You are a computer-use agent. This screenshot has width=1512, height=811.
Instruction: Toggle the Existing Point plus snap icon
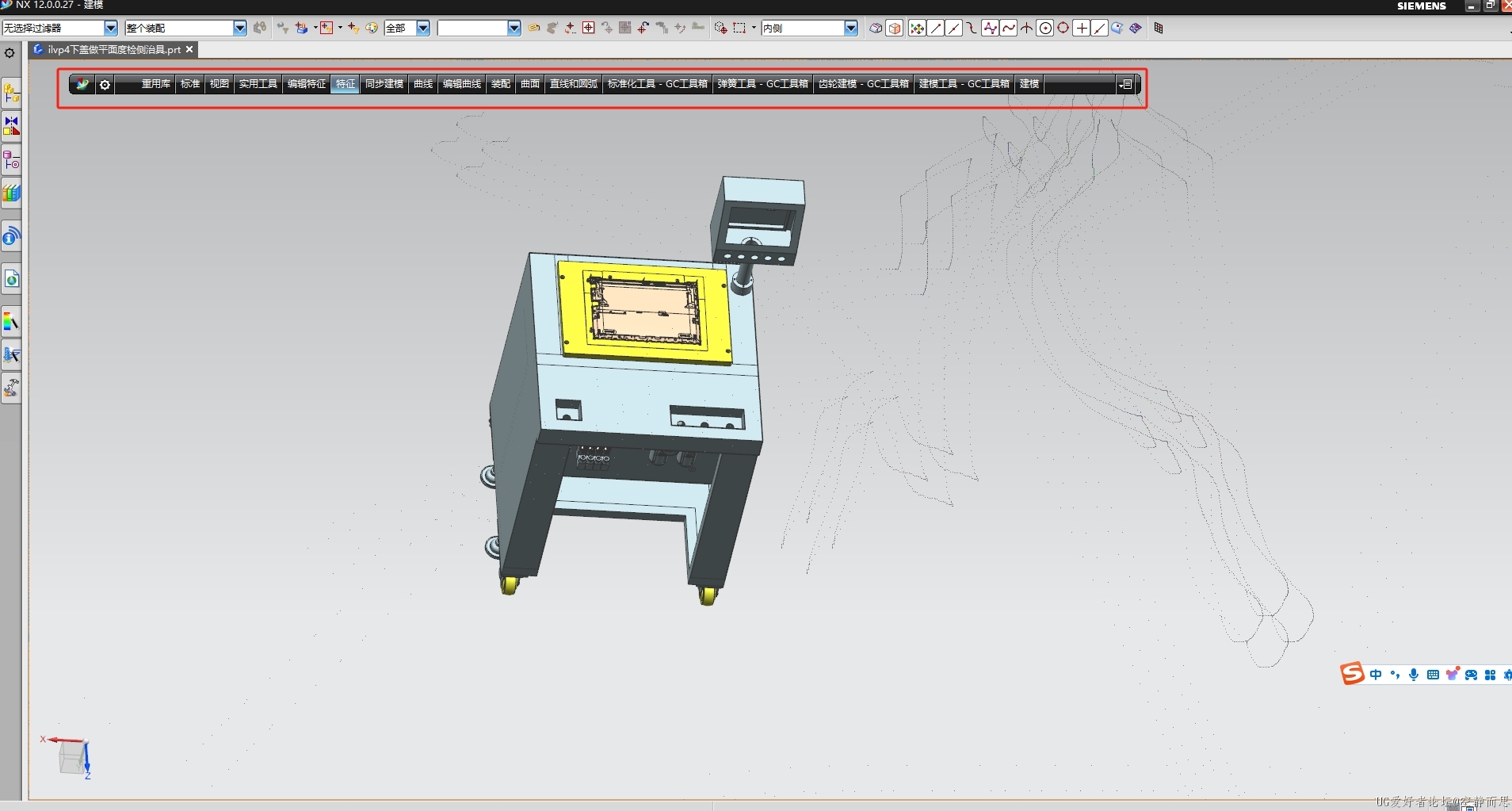click(x=1082, y=29)
